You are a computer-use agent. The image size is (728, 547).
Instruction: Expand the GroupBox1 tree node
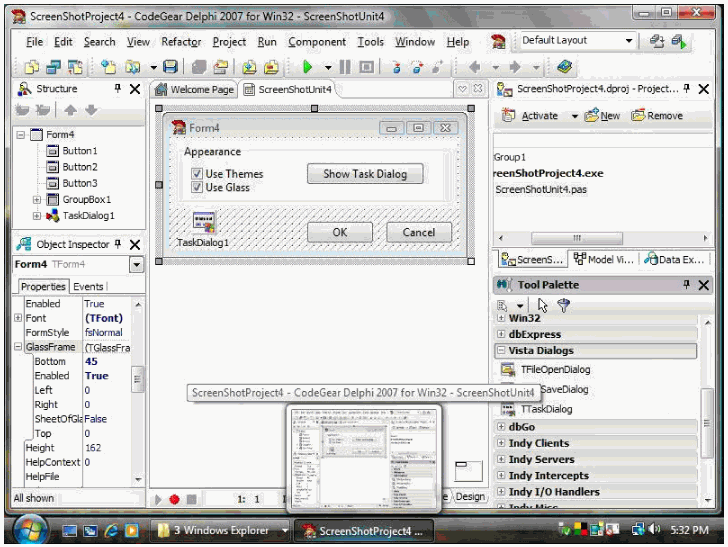37,200
